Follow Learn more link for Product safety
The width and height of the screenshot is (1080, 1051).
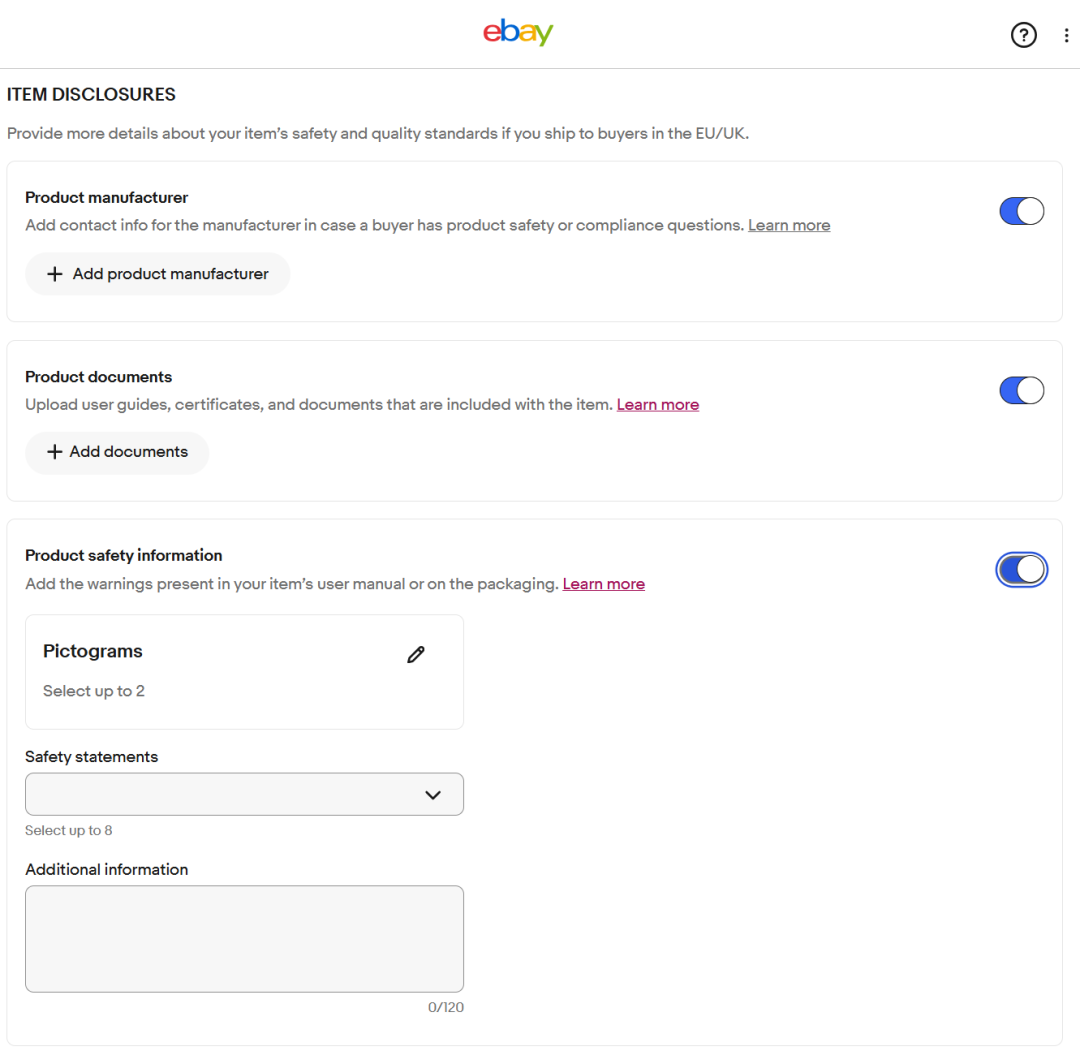[604, 584]
